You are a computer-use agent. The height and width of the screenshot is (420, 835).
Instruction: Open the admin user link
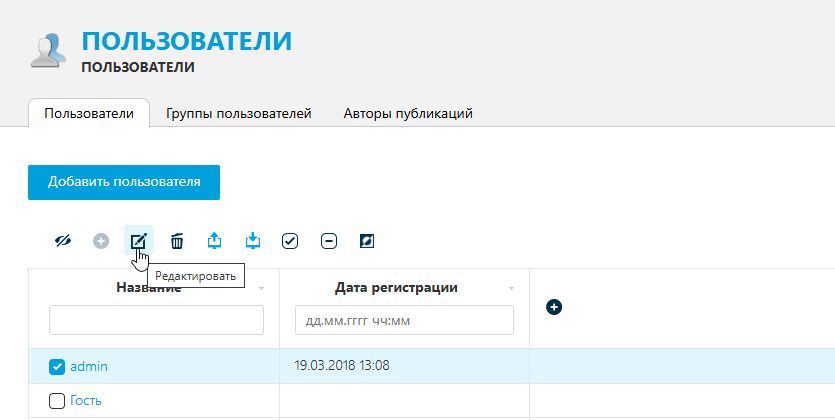[x=89, y=367]
